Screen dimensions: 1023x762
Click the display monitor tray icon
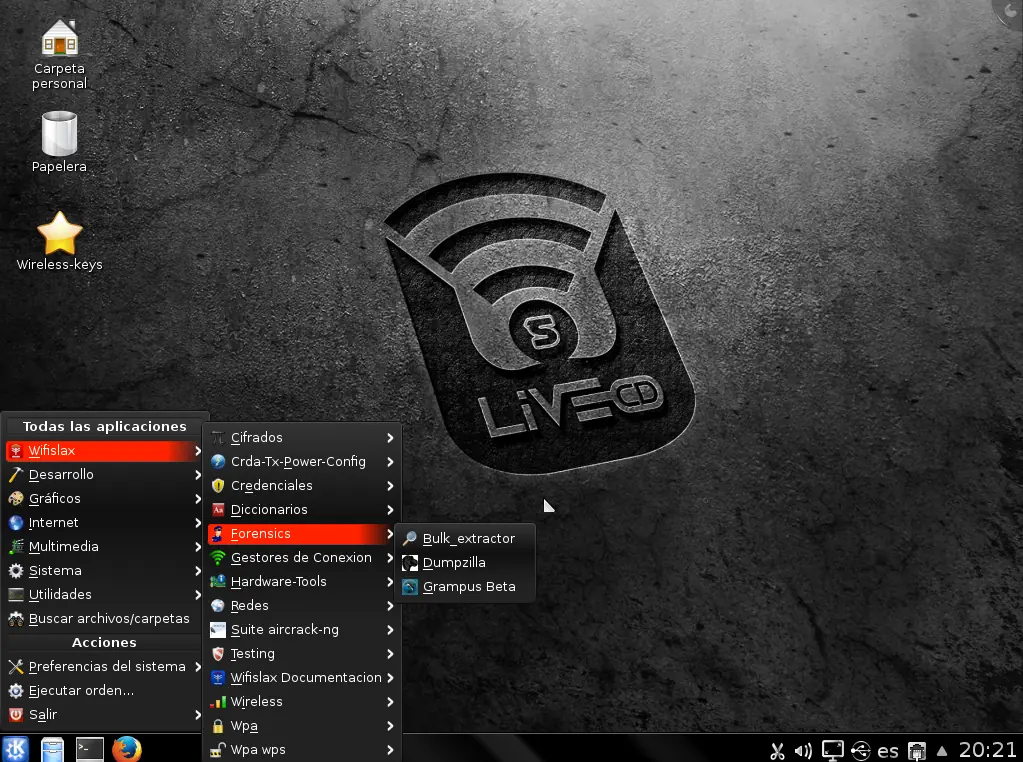pyautogui.click(x=832, y=751)
